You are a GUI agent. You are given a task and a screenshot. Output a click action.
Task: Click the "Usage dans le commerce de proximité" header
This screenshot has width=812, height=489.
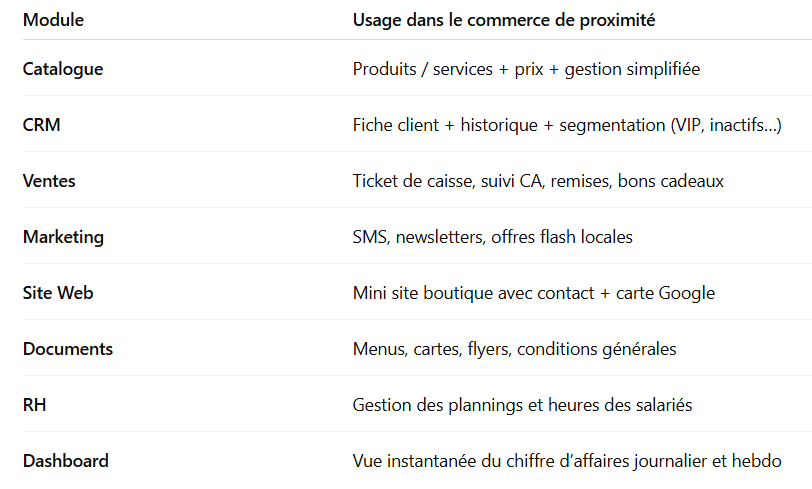tap(504, 20)
